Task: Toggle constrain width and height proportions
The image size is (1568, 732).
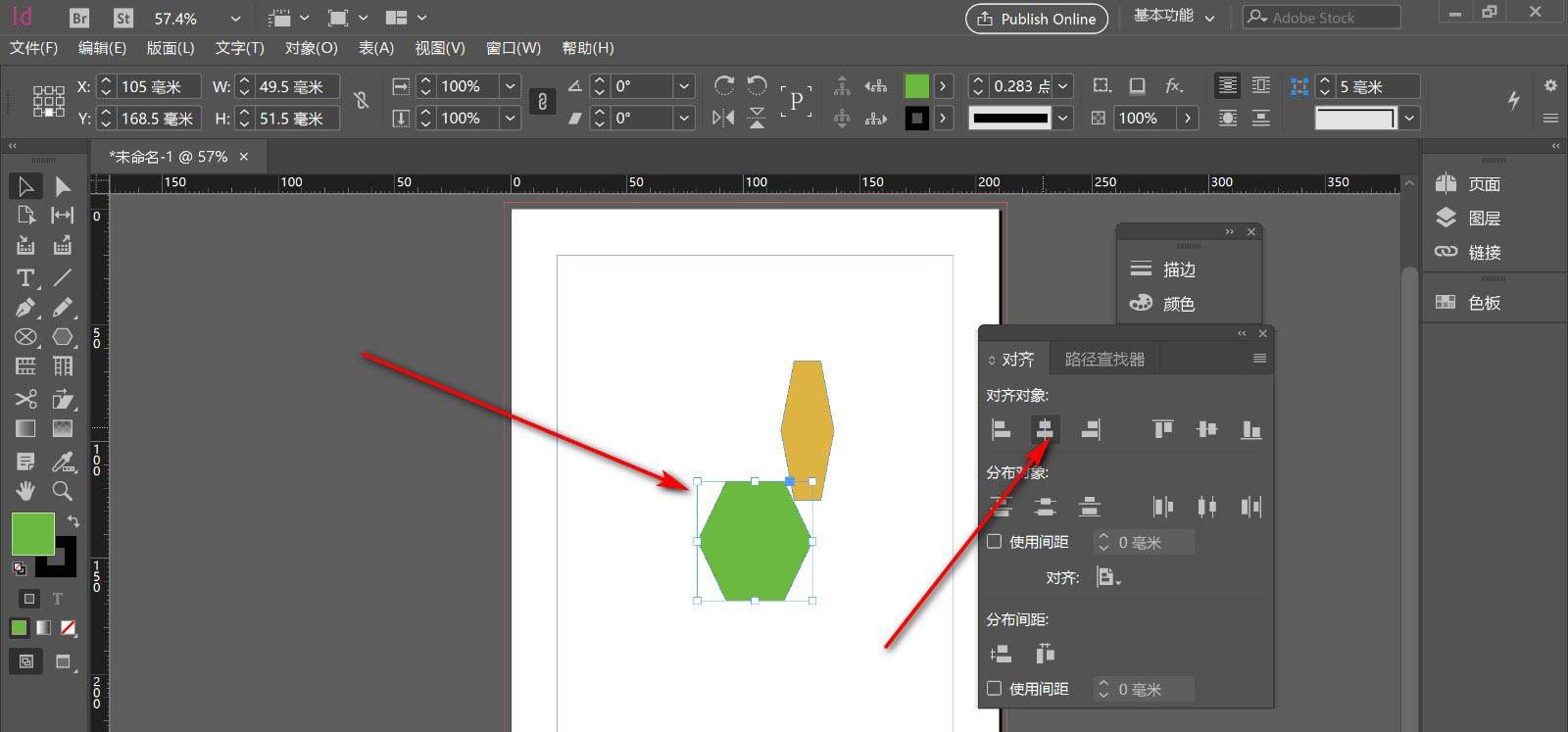Action: 362,101
